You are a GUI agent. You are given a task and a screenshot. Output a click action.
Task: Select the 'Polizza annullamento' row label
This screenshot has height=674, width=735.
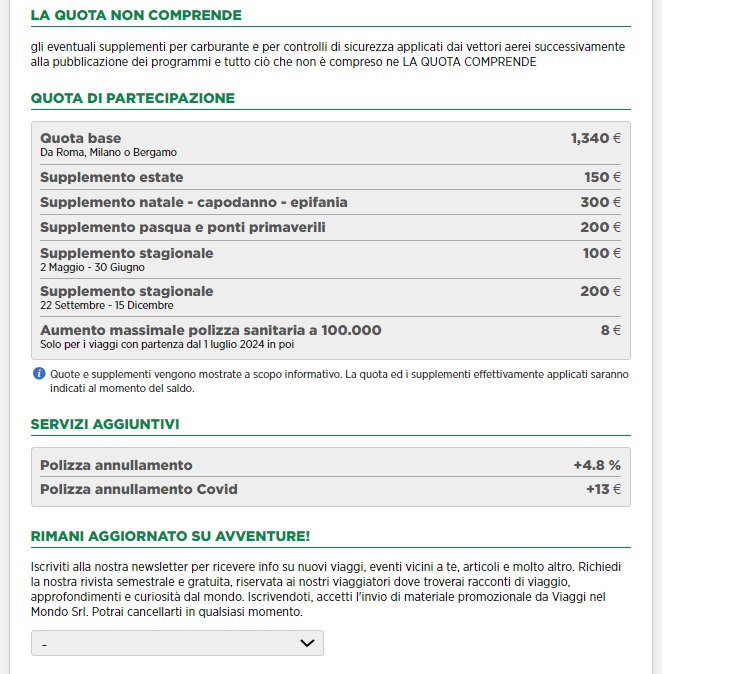pyautogui.click(x=116, y=465)
